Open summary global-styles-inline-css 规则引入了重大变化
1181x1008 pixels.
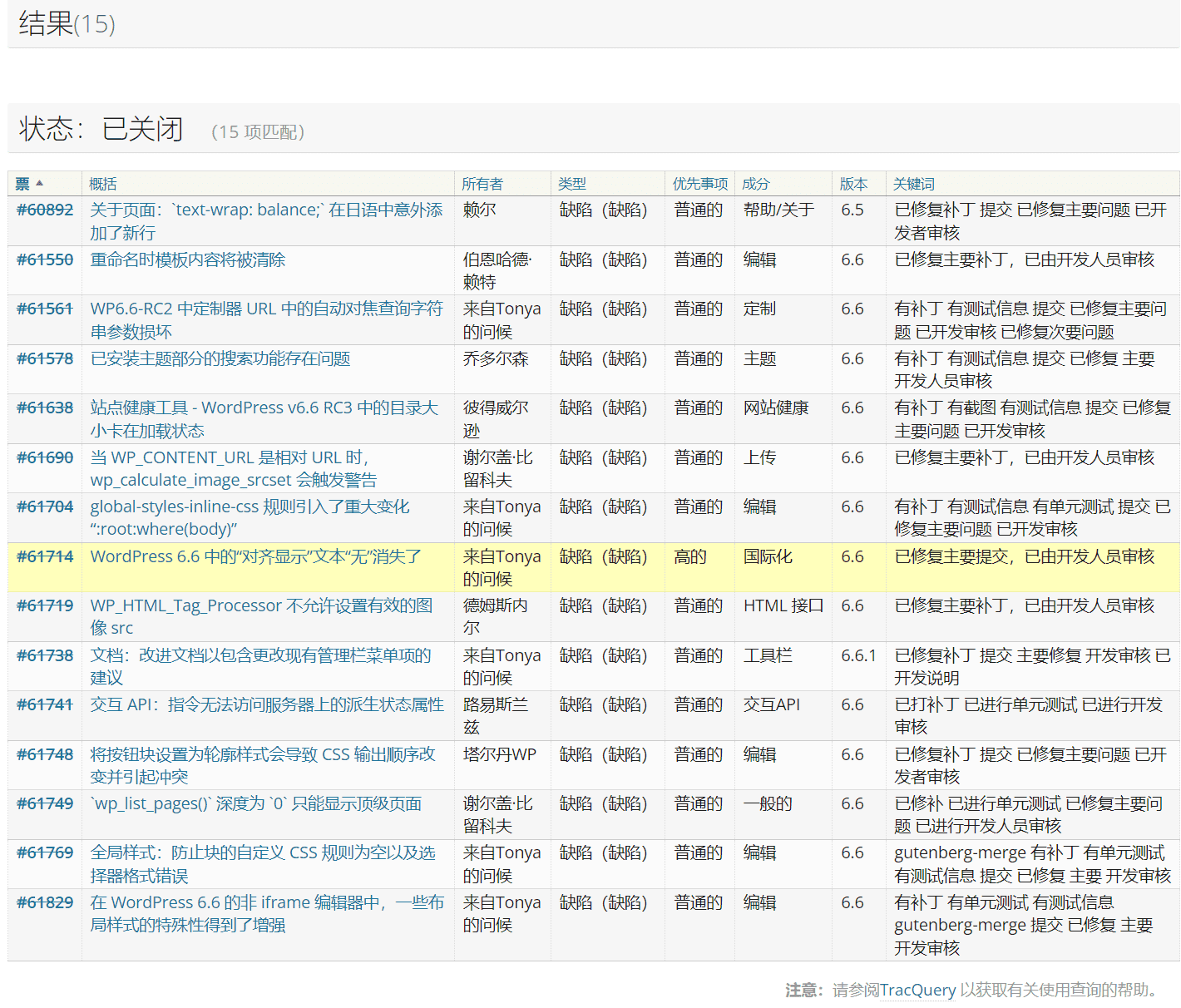(250, 517)
